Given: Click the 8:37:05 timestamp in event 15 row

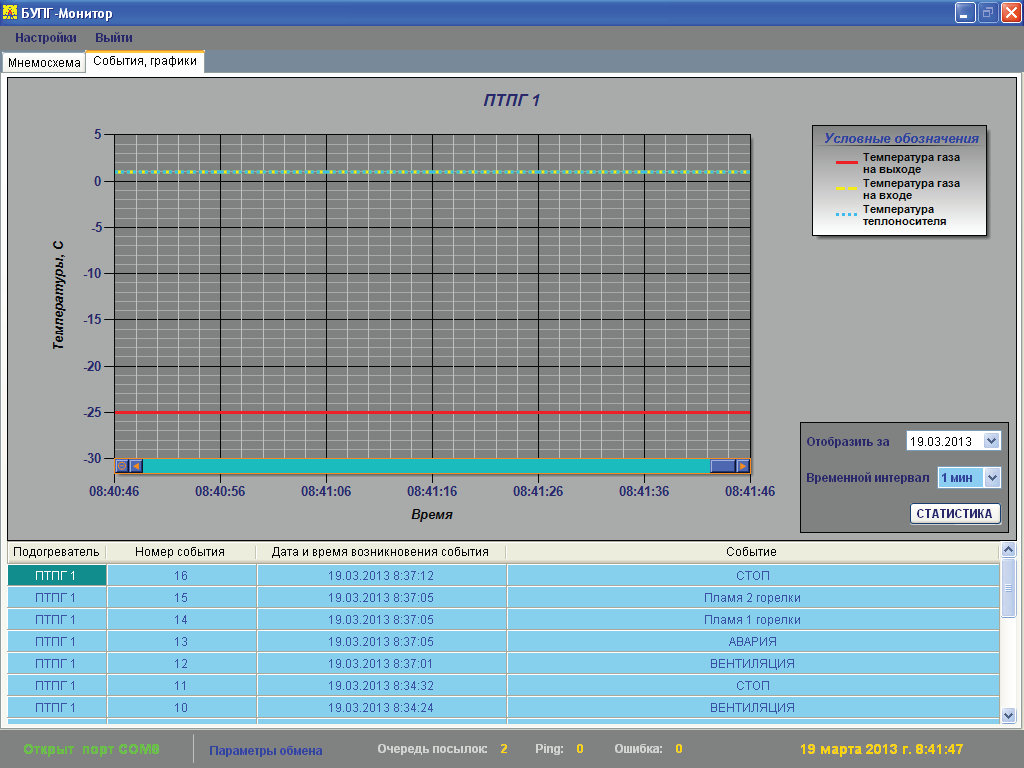Looking at the screenshot, I should tap(381, 598).
